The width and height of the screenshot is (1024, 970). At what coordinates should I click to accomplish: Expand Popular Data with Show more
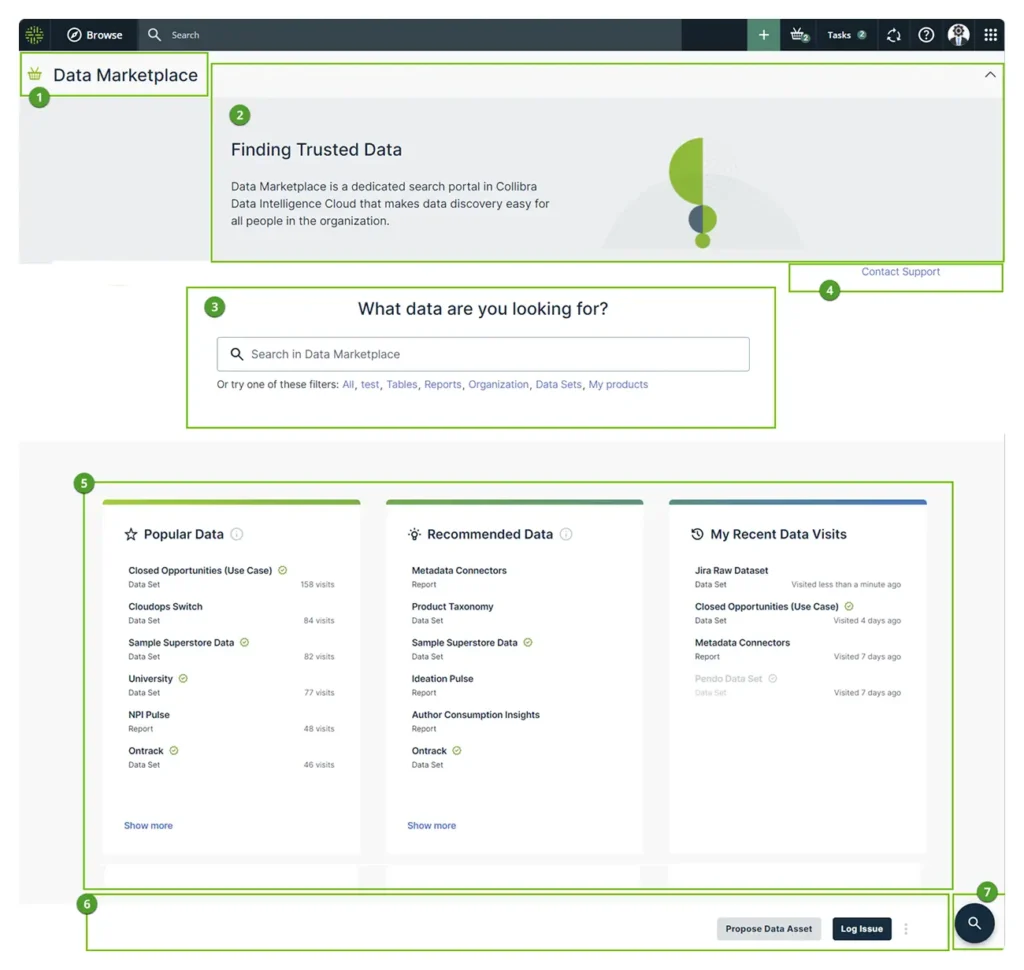pyautogui.click(x=148, y=826)
